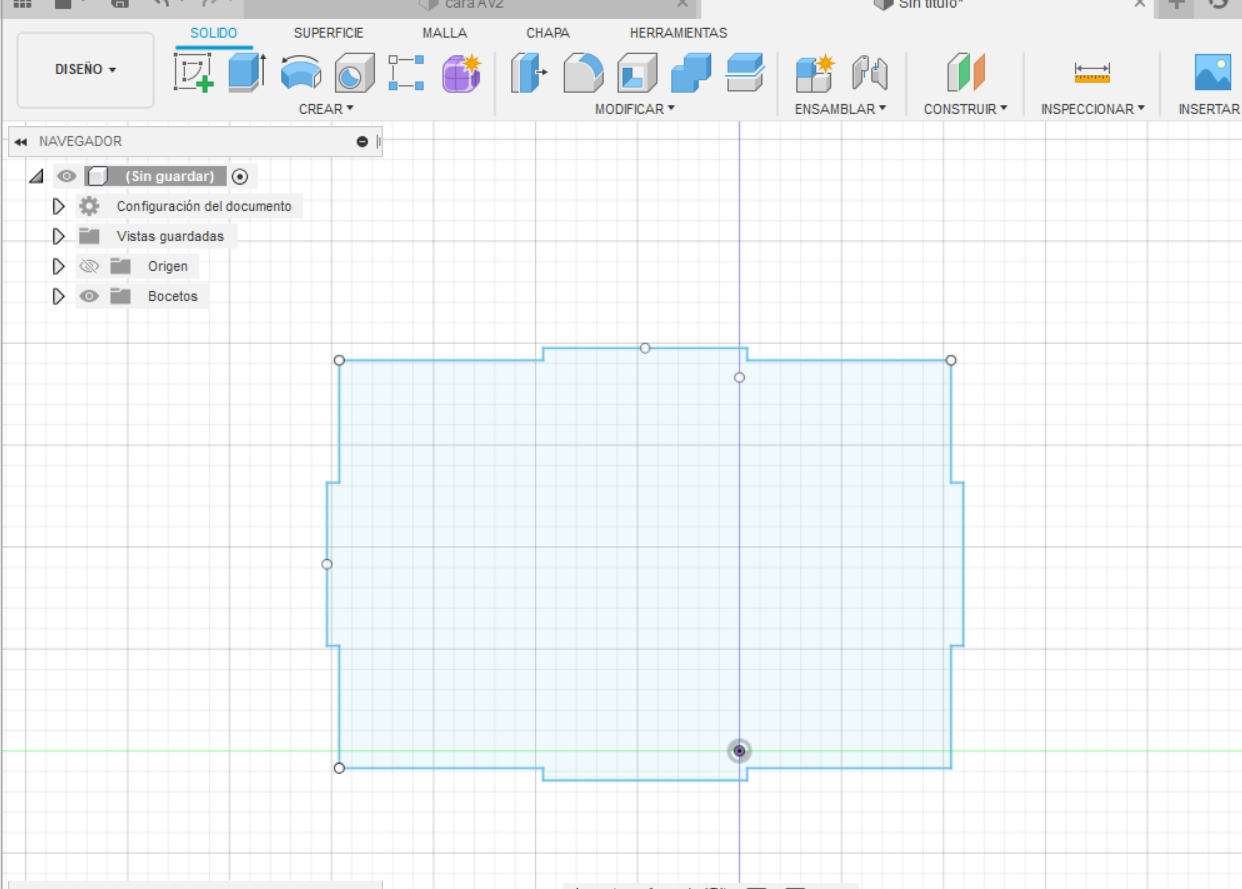Select the Hole tool
The image size is (1242, 889).
(x=354, y=73)
